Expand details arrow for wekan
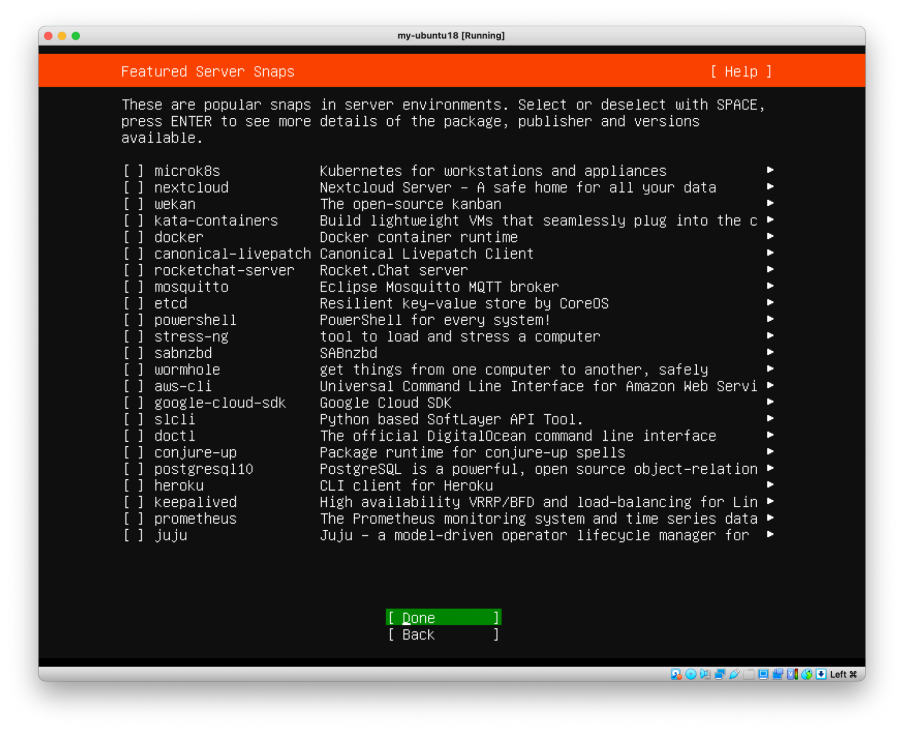Image resolution: width=903 pixels, height=730 pixels. click(770, 203)
